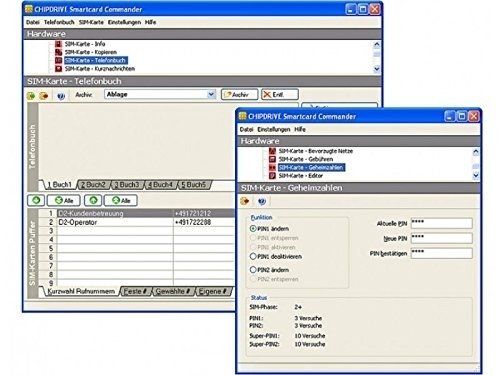Select 'SIM-Karte - Editor' tree entry

301,176
